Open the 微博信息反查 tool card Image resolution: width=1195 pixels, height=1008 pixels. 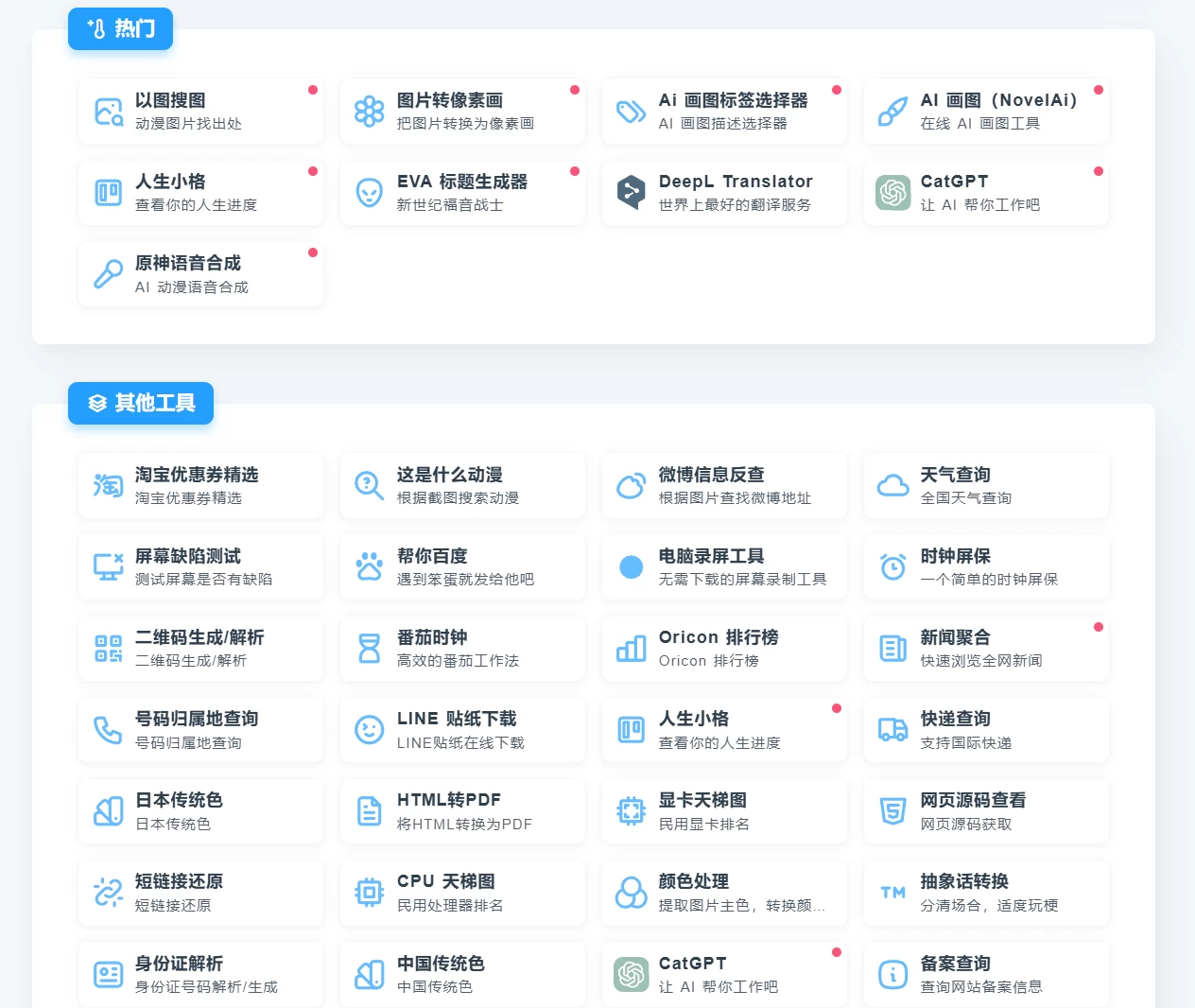tap(724, 486)
